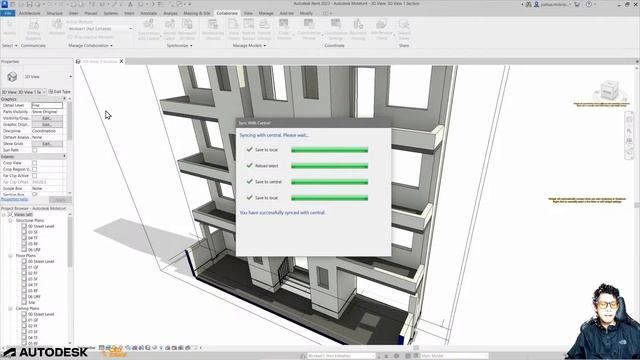Image resolution: width=640 pixels, height=360 pixels.
Task: Open the 3D View instance filter dropdown
Action: [x=24, y=92]
